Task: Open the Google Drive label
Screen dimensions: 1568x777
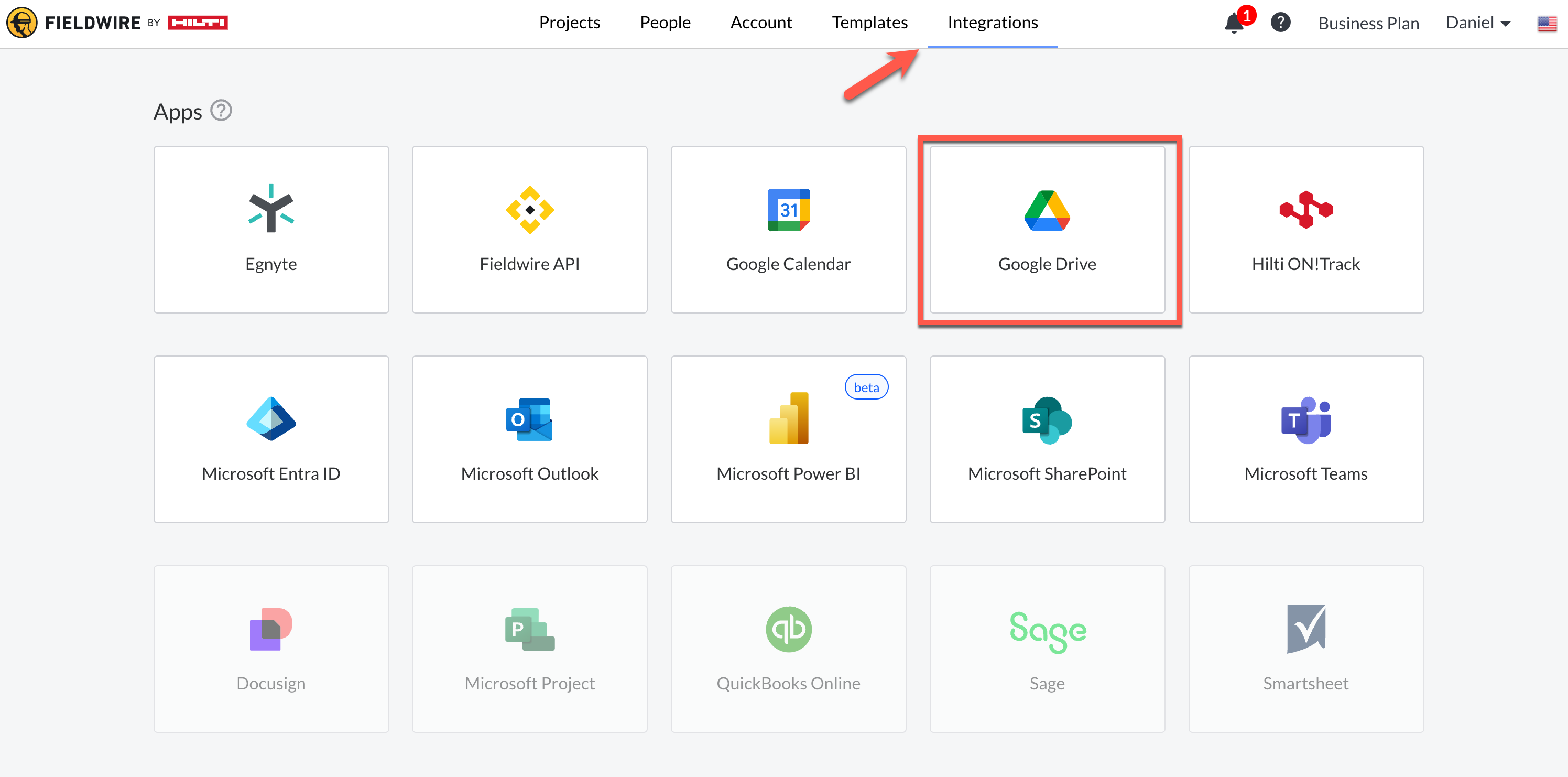Action: pyautogui.click(x=1047, y=264)
